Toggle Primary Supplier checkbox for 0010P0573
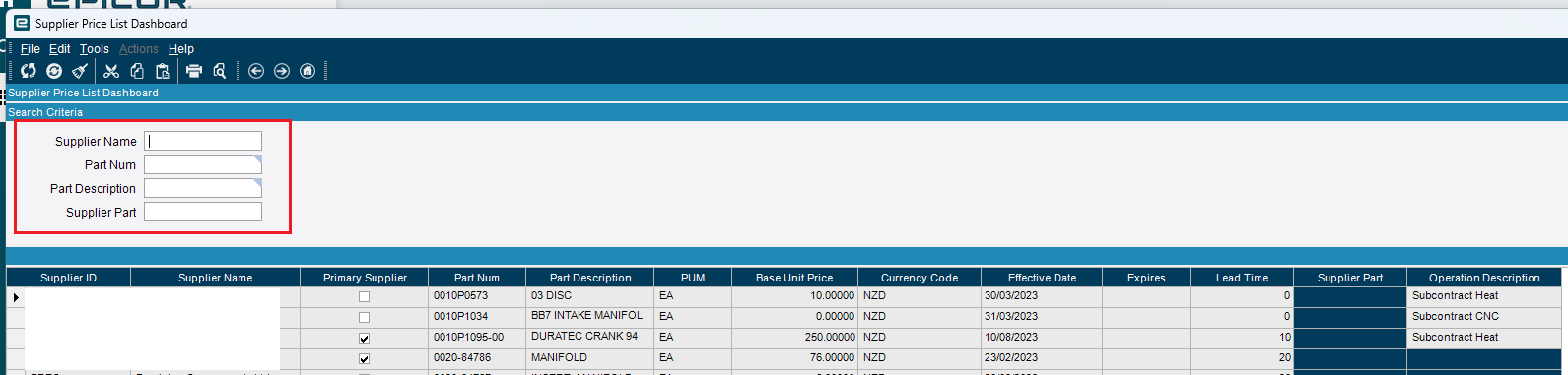 (x=365, y=296)
